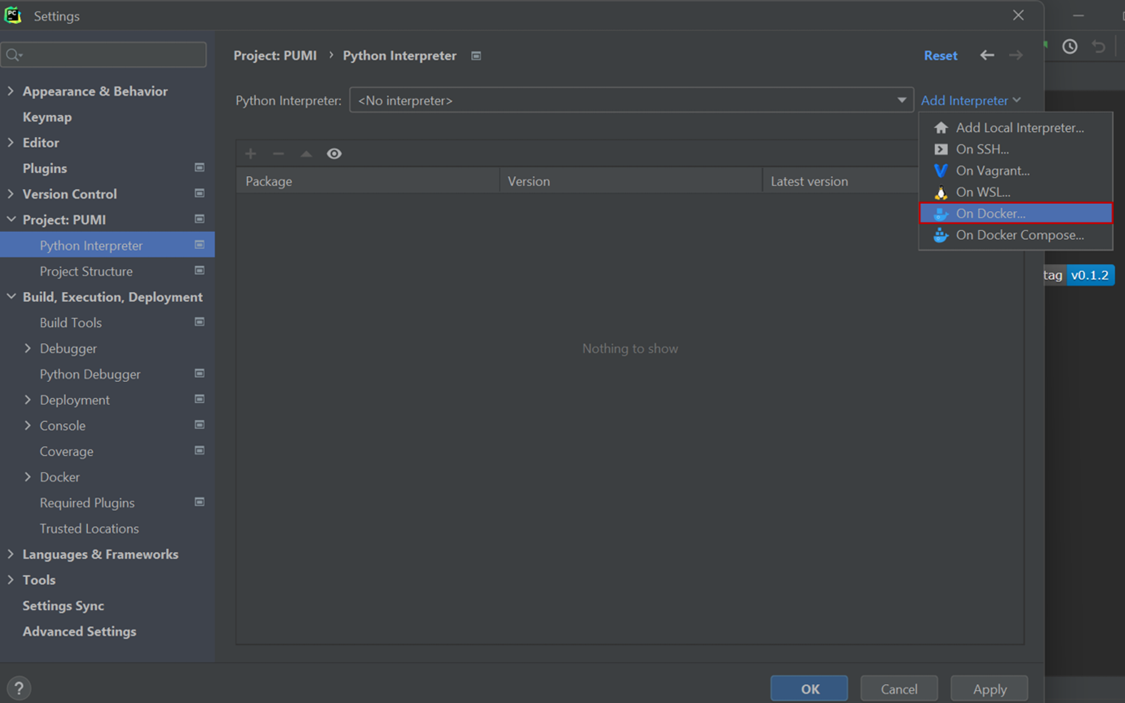Click the project icon beside Build Tools row
The width and height of the screenshot is (1125, 703).
(199, 323)
